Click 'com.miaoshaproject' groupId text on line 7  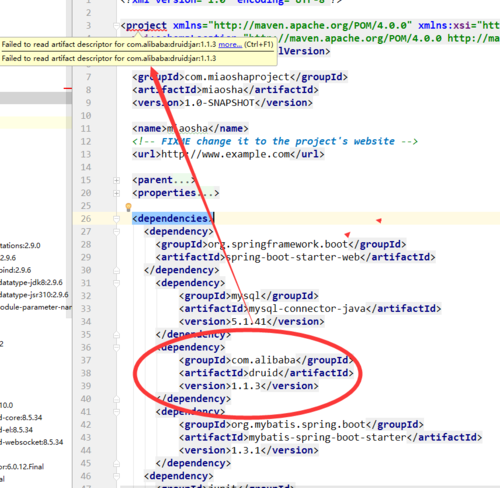(x=237, y=77)
